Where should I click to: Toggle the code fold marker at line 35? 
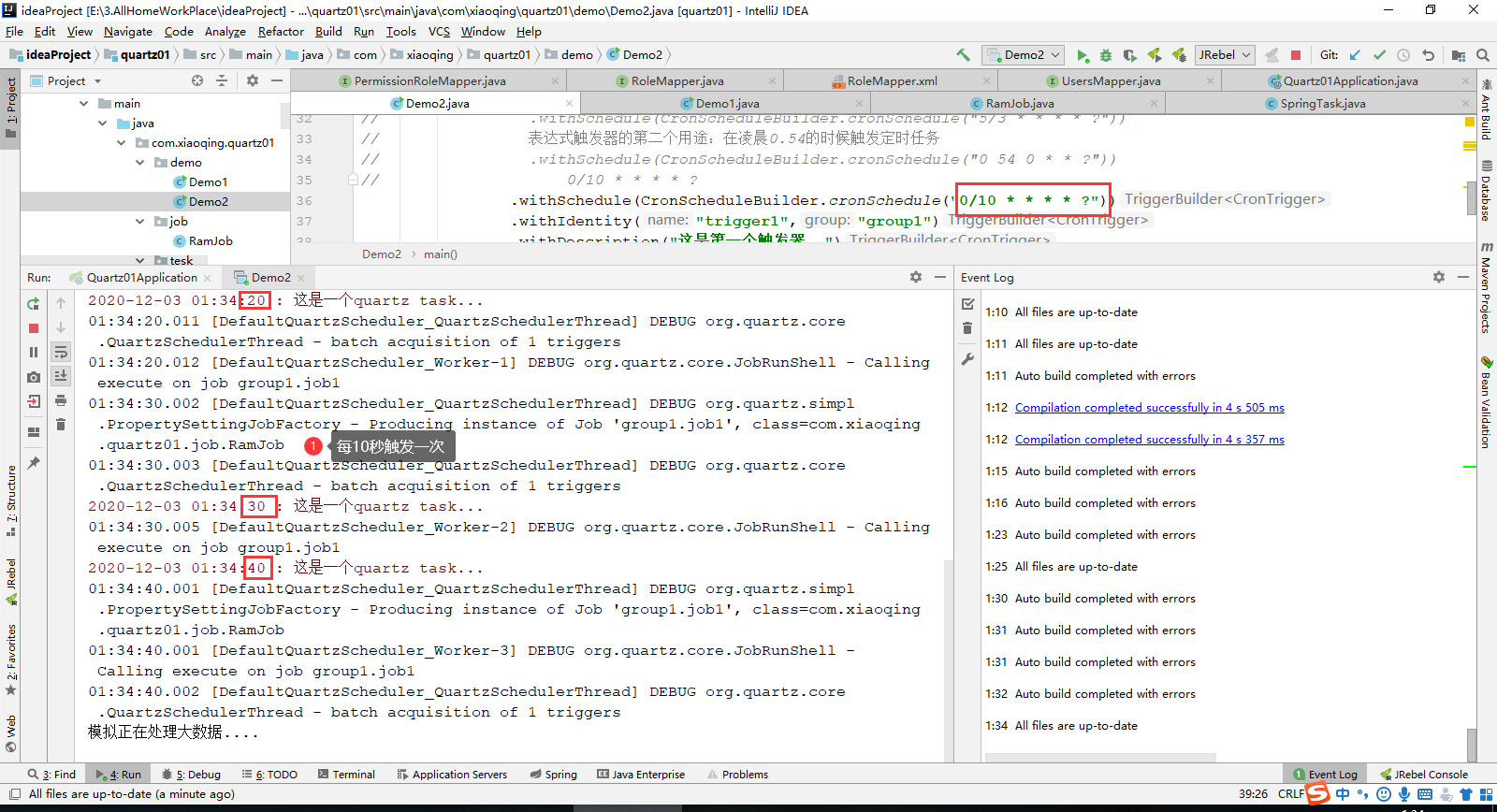pyautogui.click(x=353, y=180)
